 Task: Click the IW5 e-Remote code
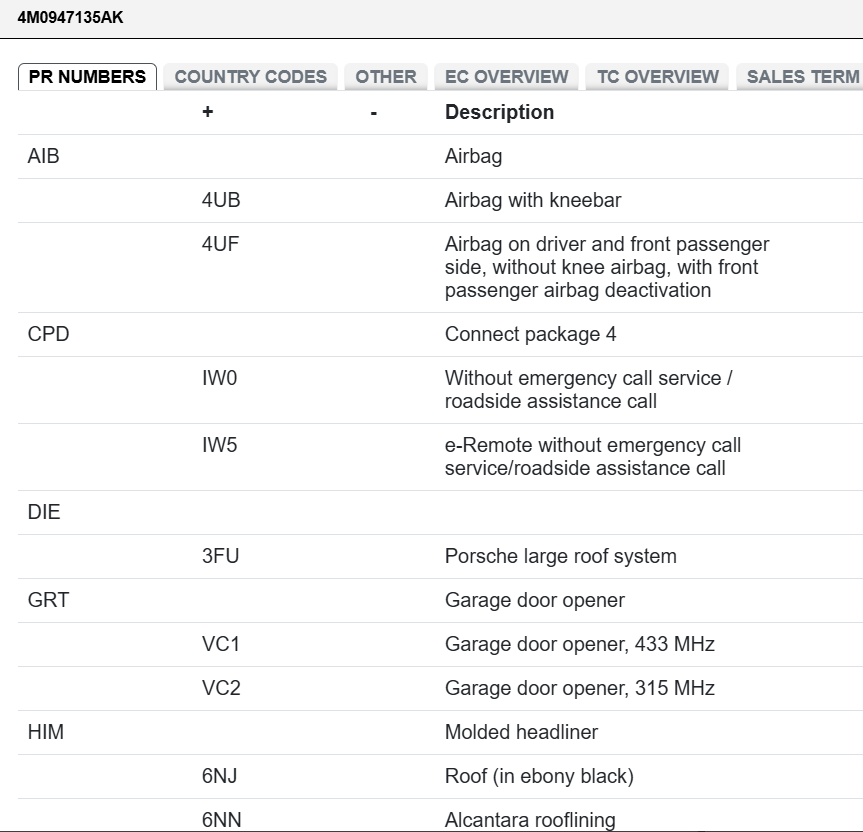219,445
